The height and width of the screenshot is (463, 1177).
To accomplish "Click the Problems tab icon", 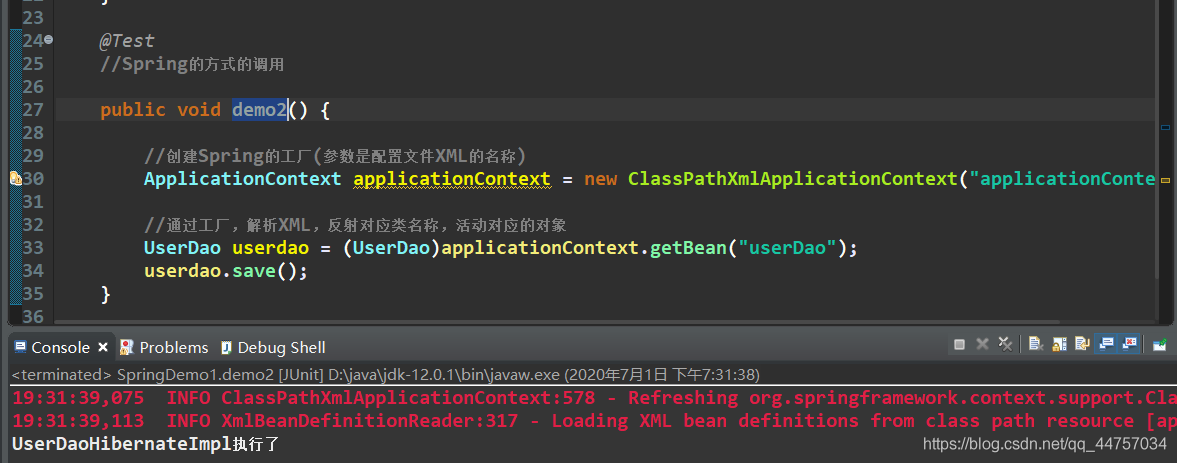I will pyautogui.click(x=127, y=347).
